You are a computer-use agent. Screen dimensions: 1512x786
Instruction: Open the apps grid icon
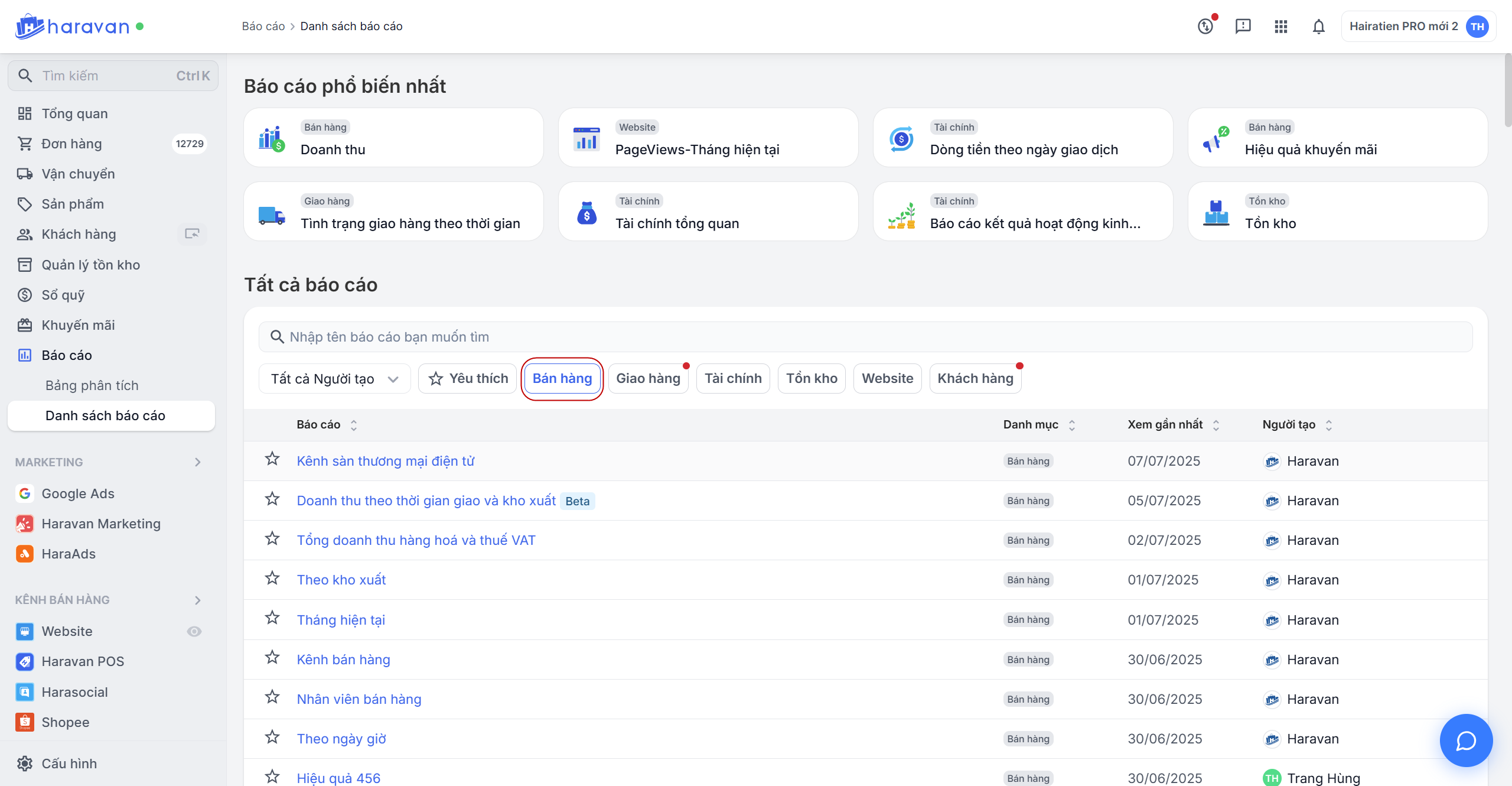(x=1280, y=27)
